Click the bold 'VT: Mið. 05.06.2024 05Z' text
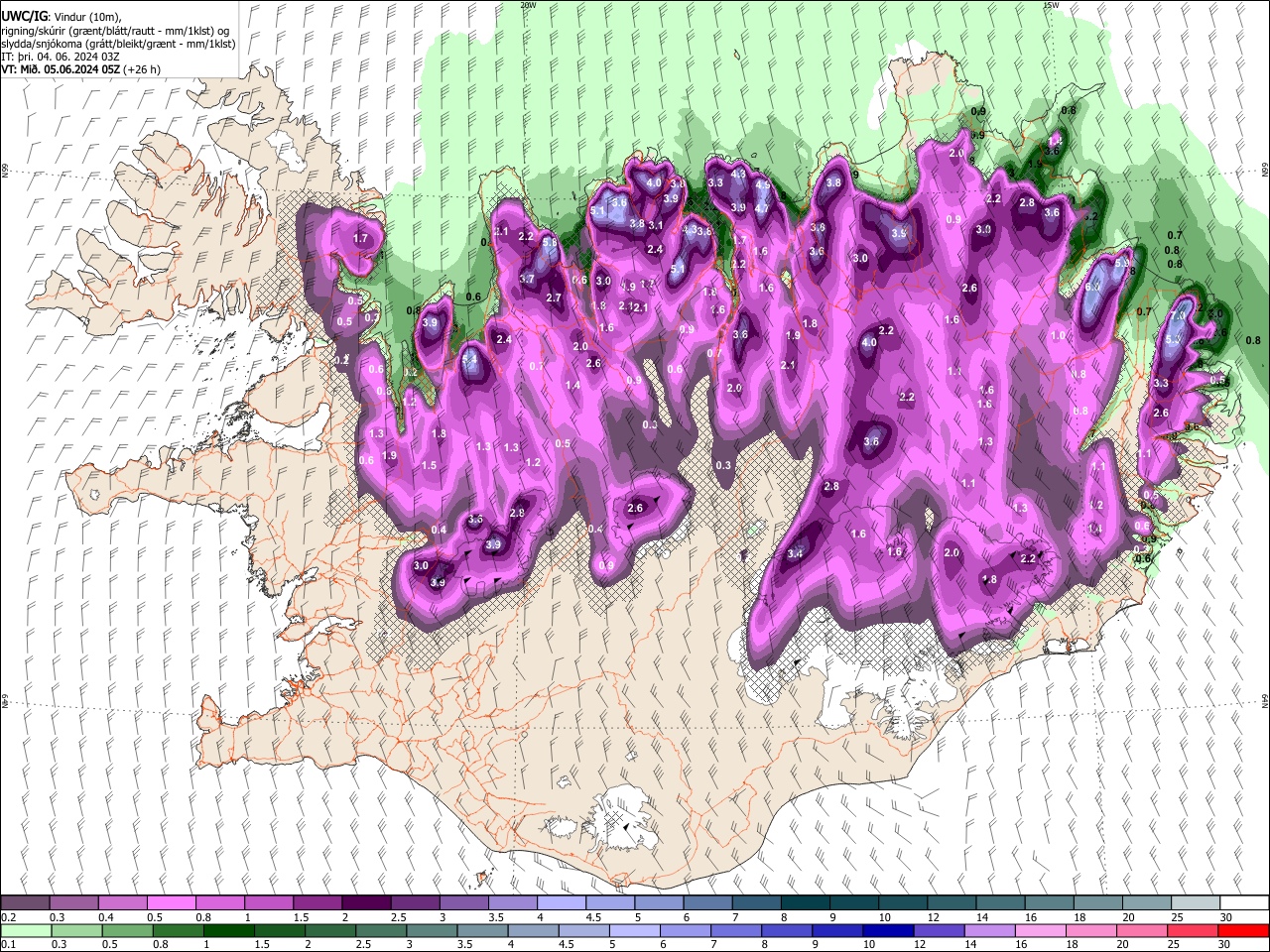The image size is (1270, 952). point(62,69)
